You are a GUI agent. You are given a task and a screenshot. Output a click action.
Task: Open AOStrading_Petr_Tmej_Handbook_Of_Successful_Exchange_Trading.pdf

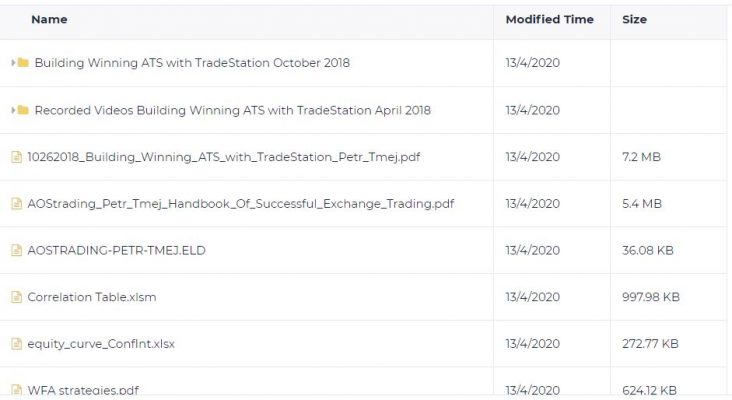[240, 204]
